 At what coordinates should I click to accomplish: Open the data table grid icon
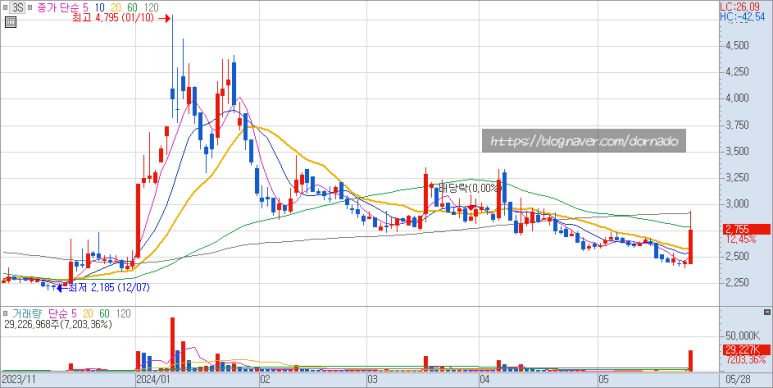[11, 22]
